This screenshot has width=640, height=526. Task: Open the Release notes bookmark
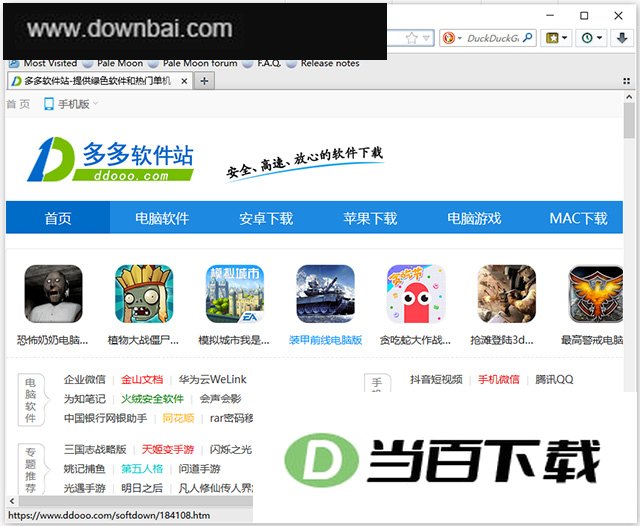click(x=323, y=63)
